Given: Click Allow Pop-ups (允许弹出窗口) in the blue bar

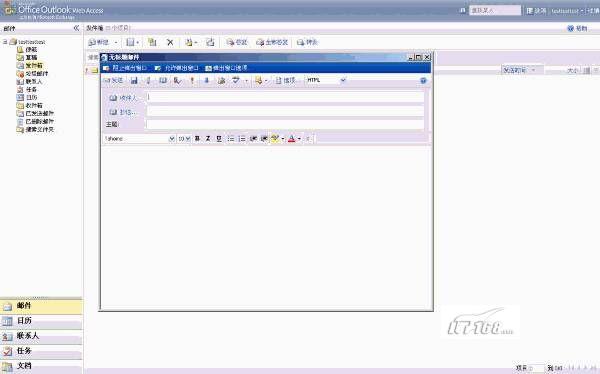Looking at the screenshot, I should (177, 68).
